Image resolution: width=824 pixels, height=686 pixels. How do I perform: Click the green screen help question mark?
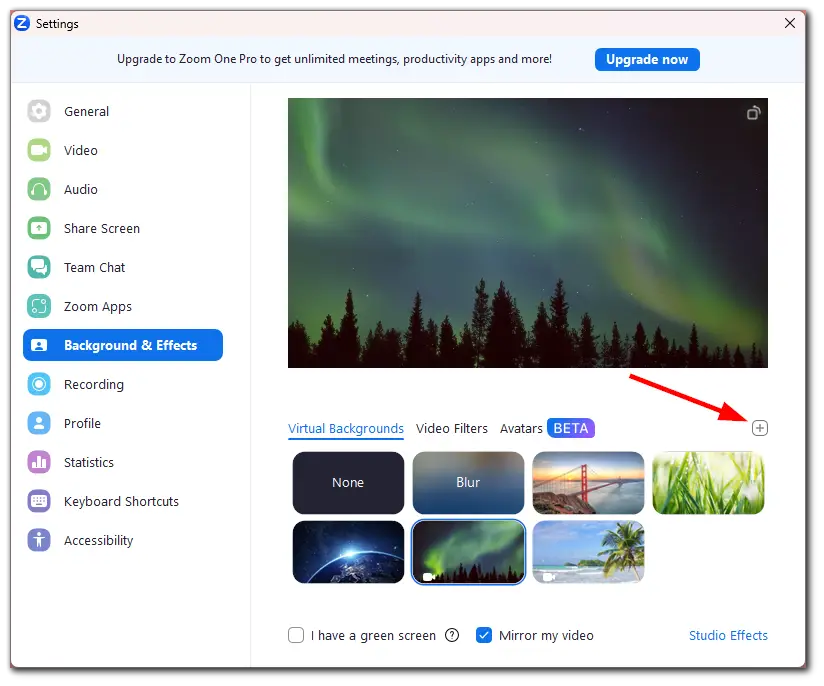coord(452,636)
